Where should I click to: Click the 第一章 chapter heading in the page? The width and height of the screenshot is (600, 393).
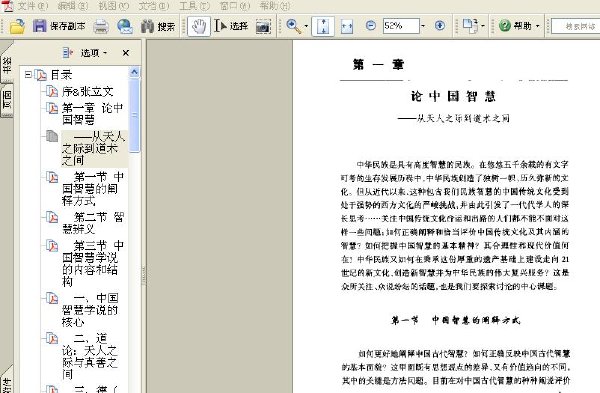pos(378,64)
